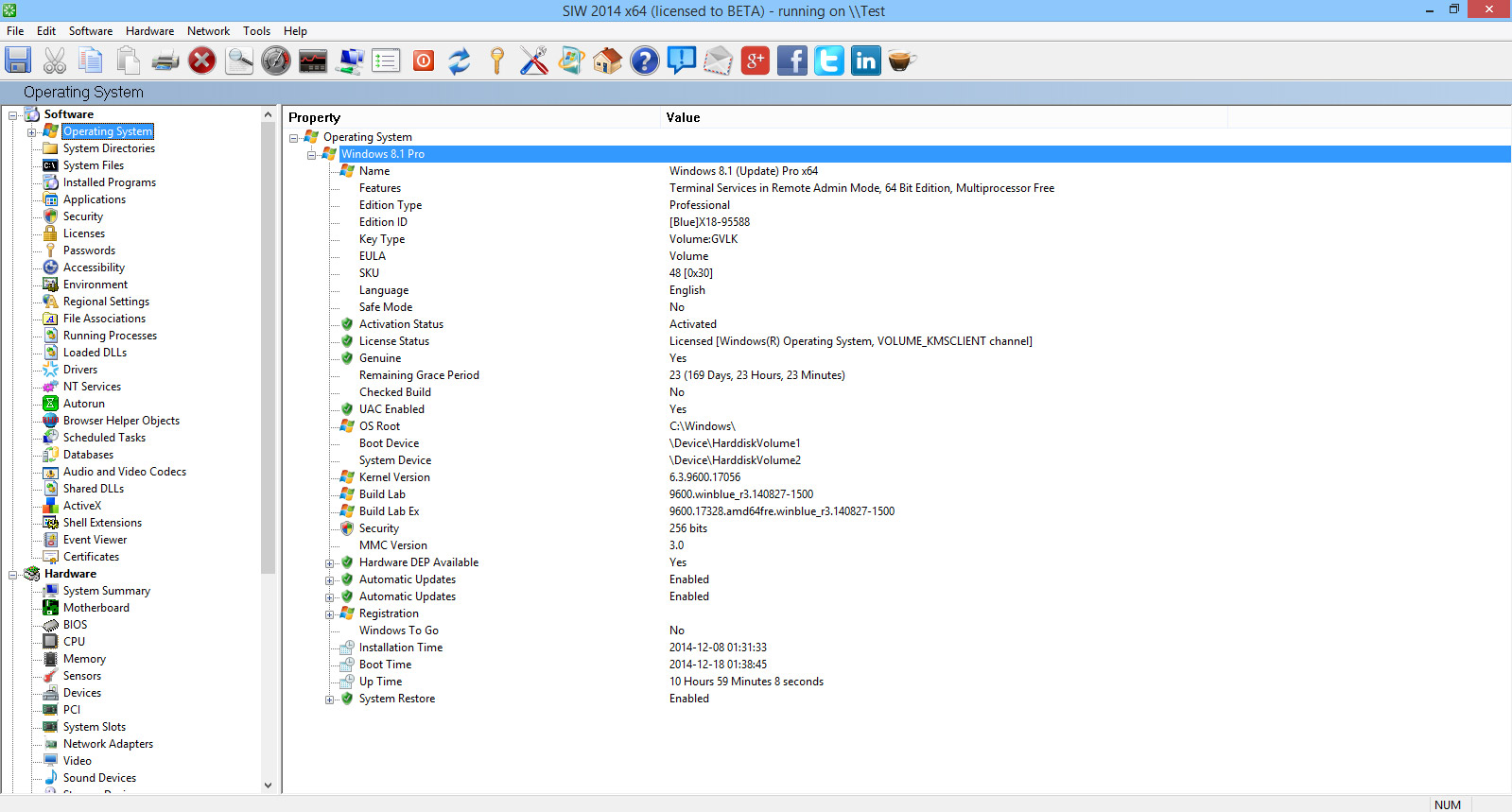Screen dimensions: 1512x812
Task: Open the speedometer gauge tool
Action: (276, 60)
